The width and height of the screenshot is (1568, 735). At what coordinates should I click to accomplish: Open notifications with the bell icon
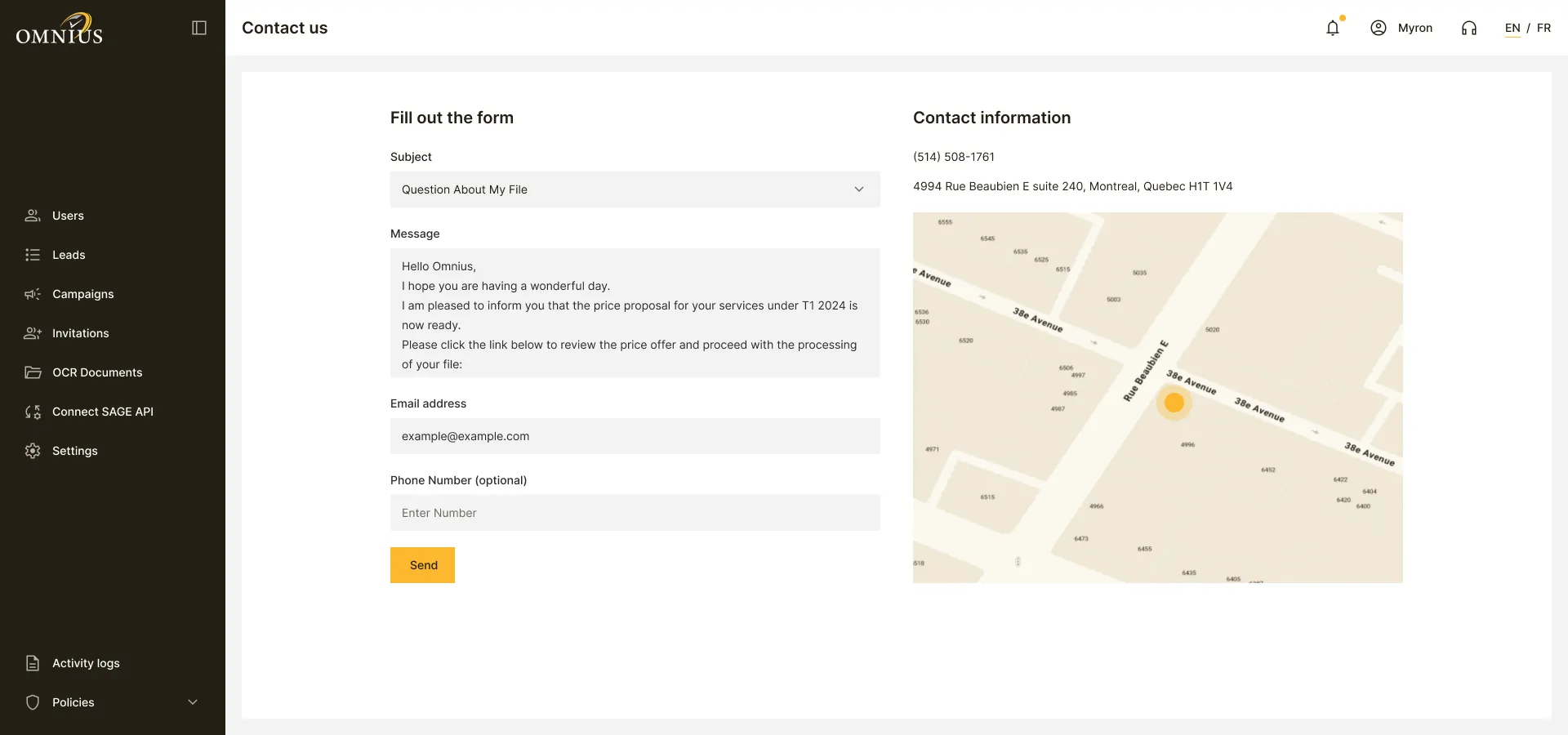coord(1333,28)
